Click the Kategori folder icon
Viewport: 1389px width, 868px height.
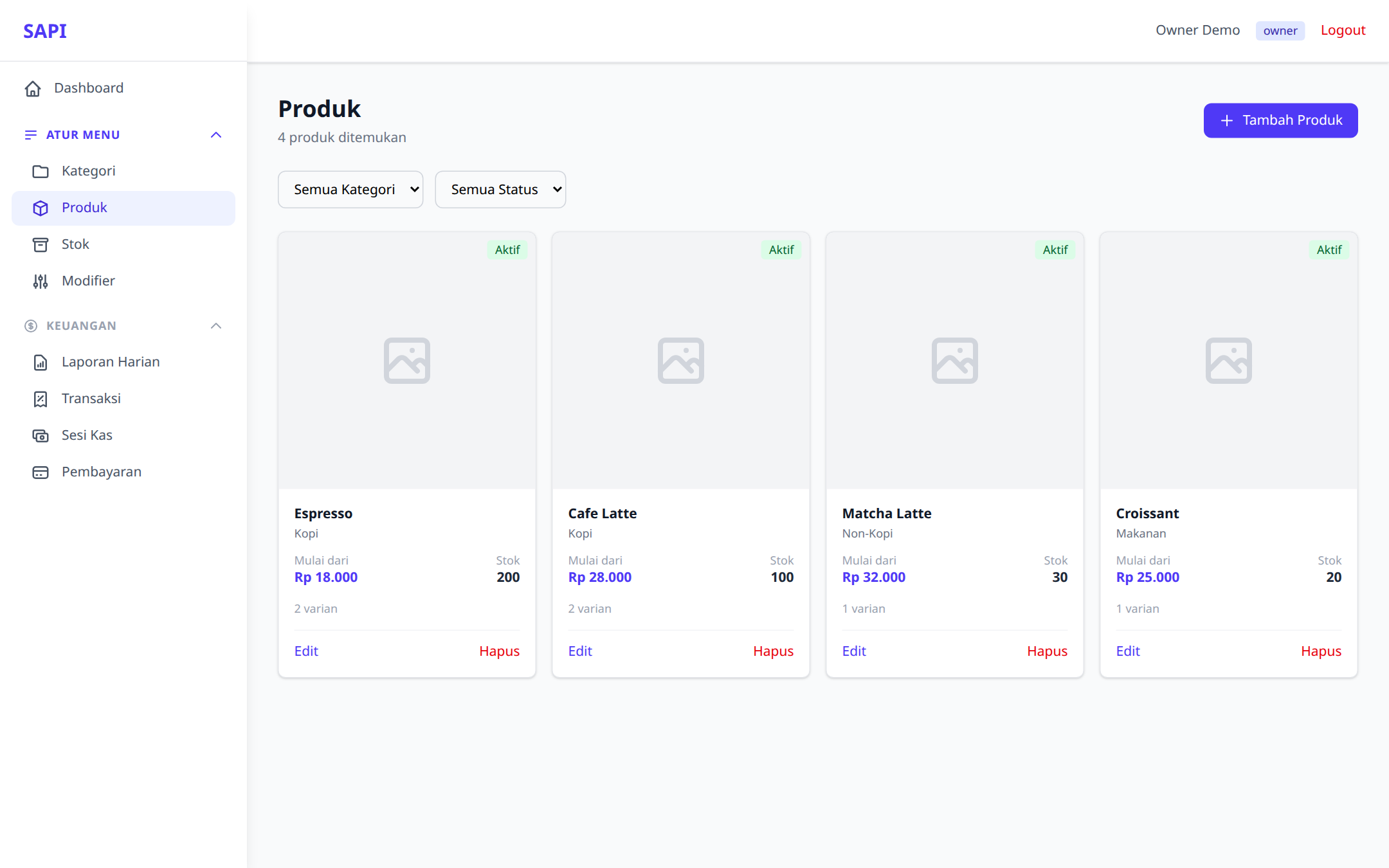coord(41,172)
